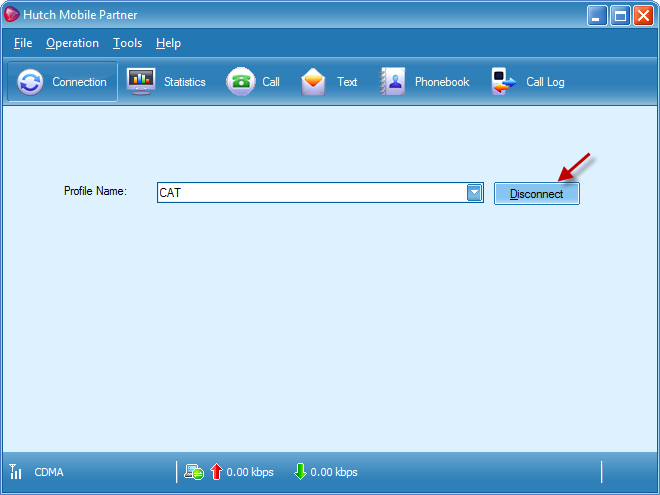Open the Statistics monitor icon

point(141,81)
